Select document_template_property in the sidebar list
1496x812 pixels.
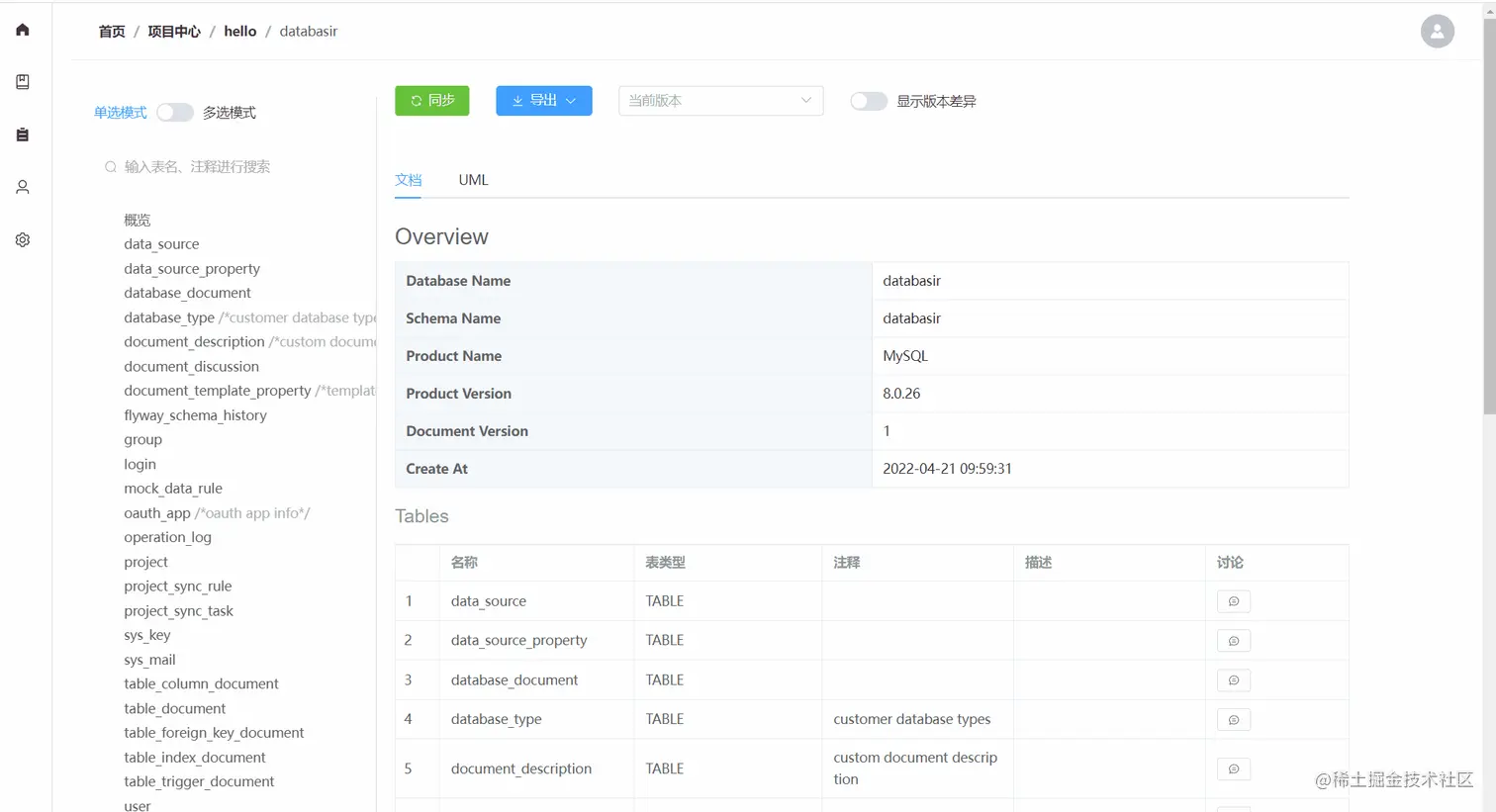coord(218,391)
